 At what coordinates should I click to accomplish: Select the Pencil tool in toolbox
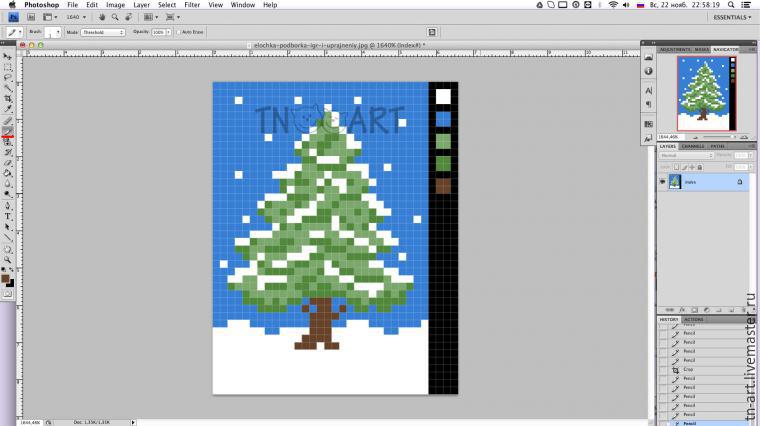[x=7, y=131]
